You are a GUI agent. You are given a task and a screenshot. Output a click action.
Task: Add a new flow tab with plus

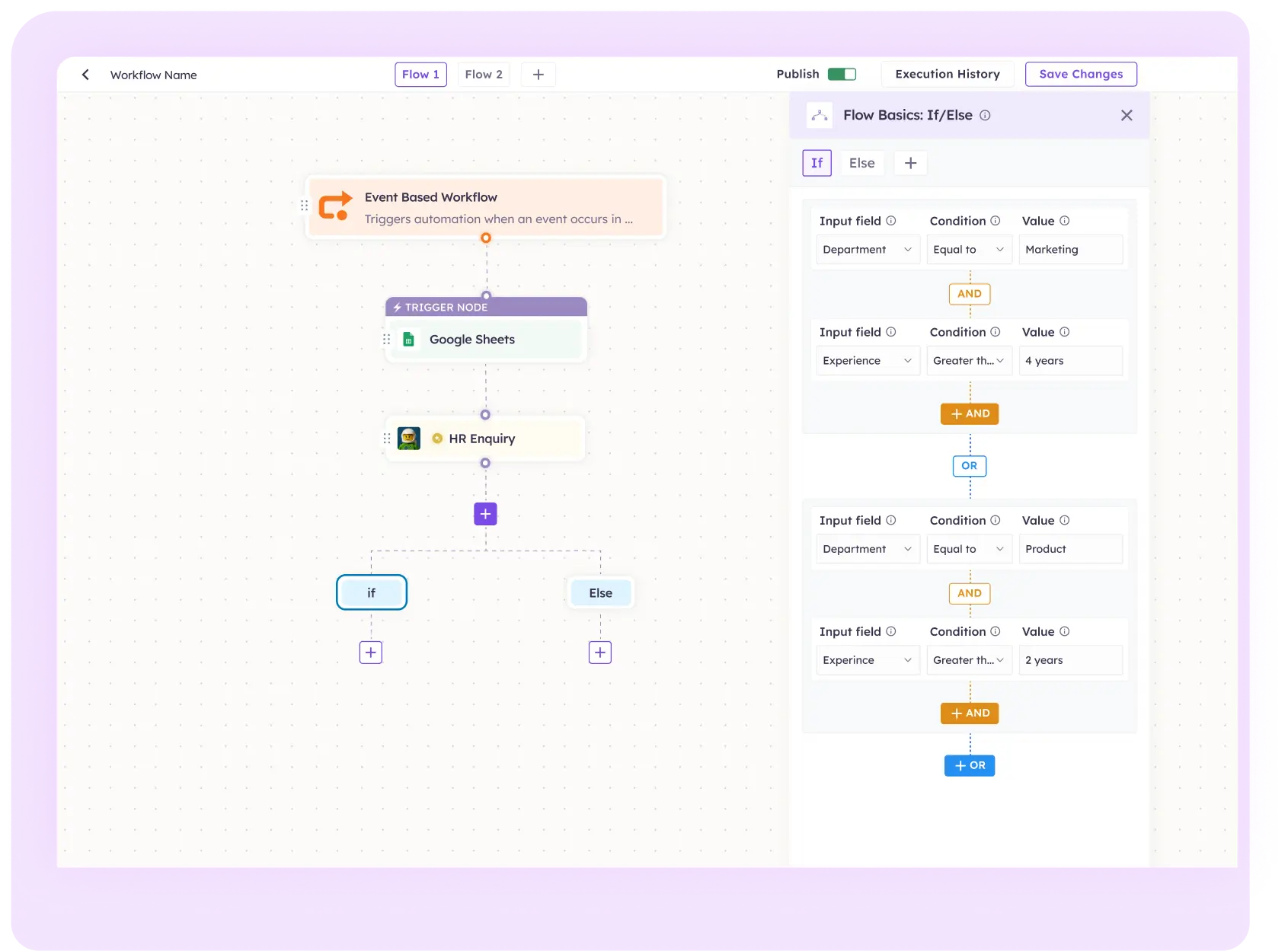pos(539,75)
